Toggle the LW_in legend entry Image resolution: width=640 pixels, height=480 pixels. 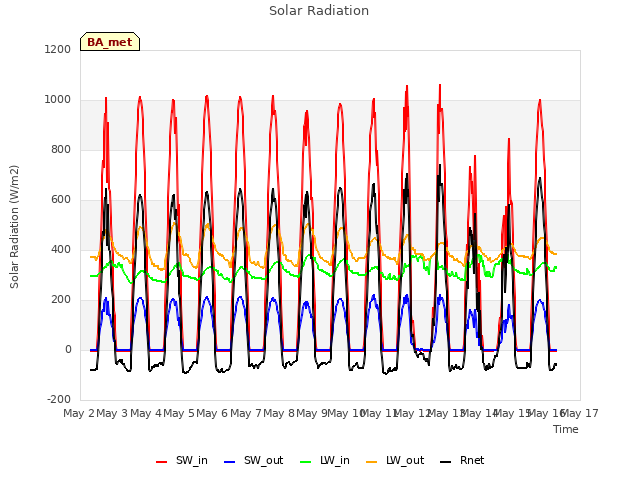[325, 460]
